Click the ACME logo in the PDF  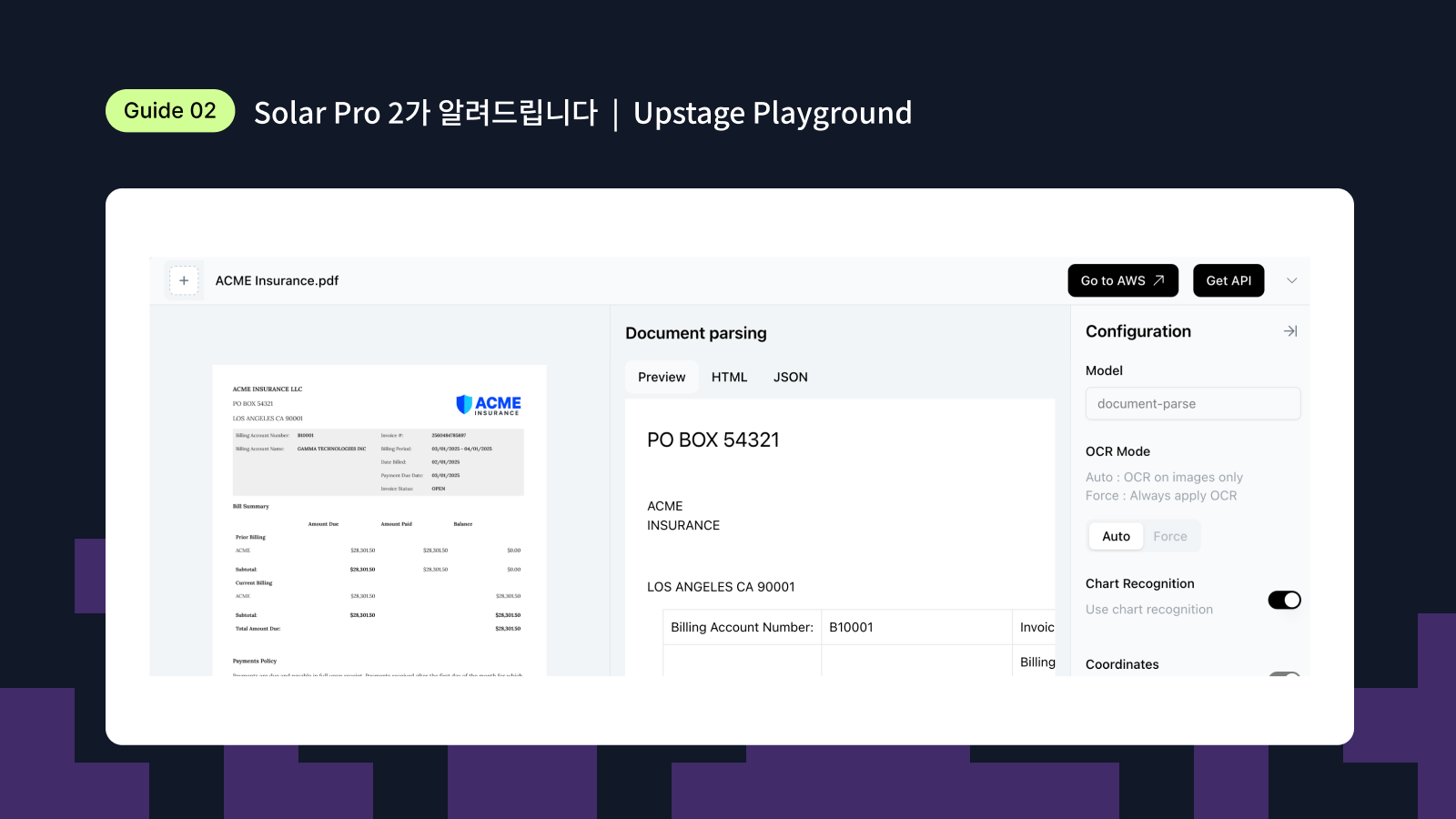pyautogui.click(x=489, y=405)
